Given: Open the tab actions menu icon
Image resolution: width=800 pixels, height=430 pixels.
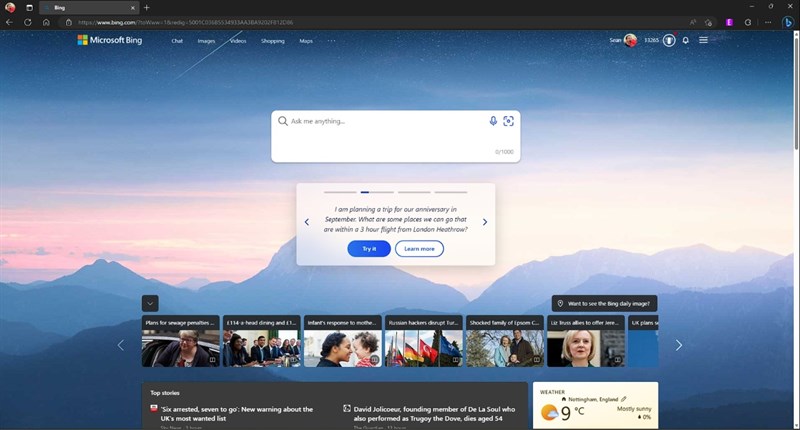Looking at the screenshot, I should (29, 8).
